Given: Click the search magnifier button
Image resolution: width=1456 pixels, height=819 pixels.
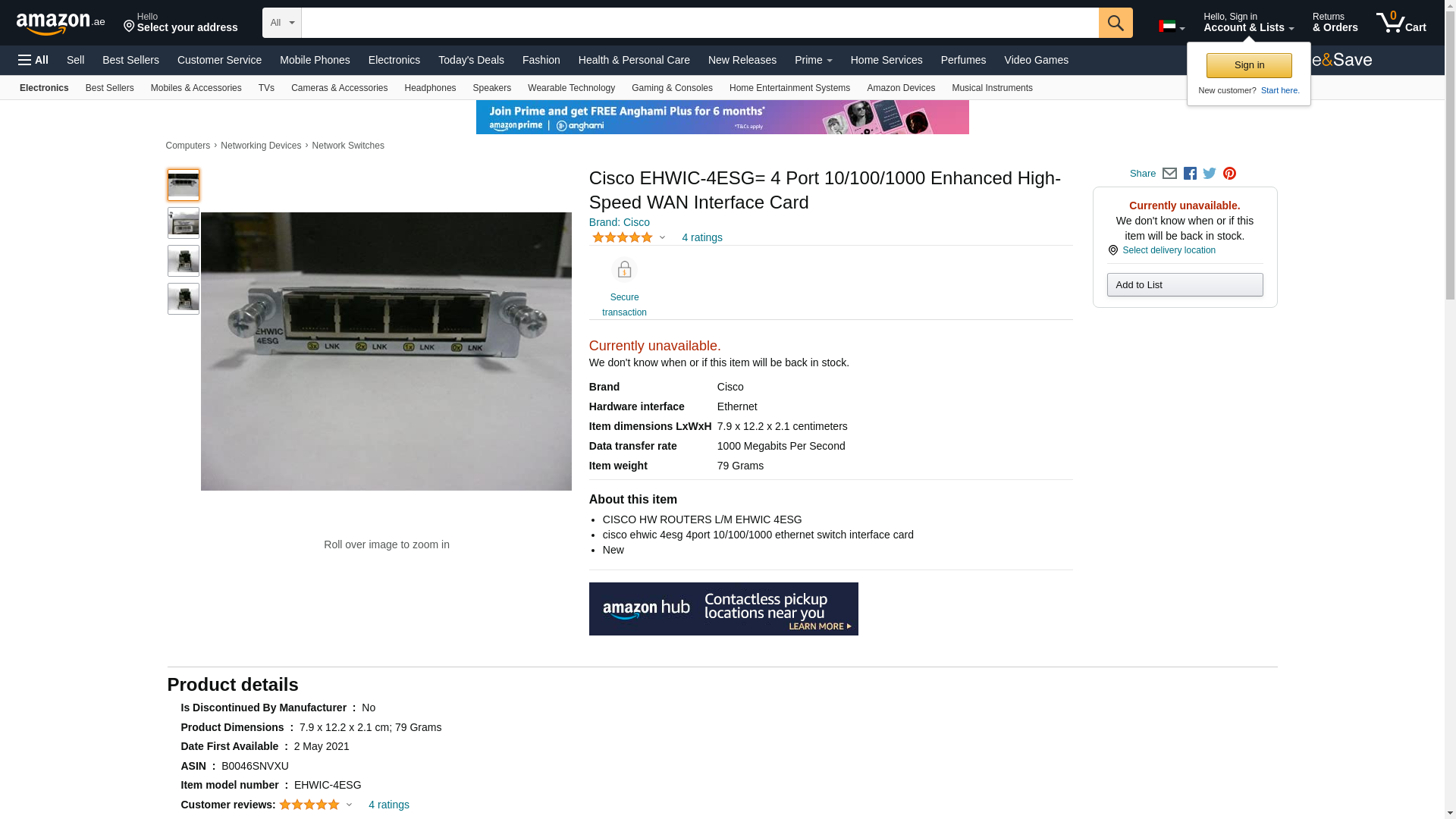Looking at the screenshot, I should coord(1116,23).
